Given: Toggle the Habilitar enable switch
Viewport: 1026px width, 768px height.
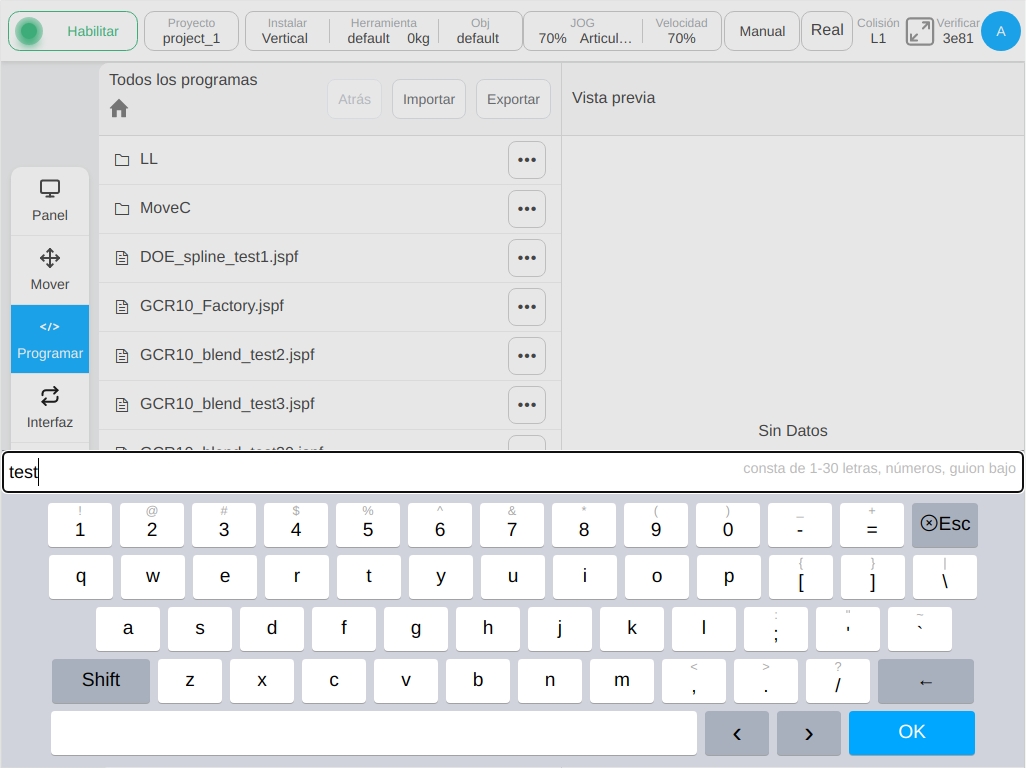Looking at the screenshot, I should click(73, 31).
